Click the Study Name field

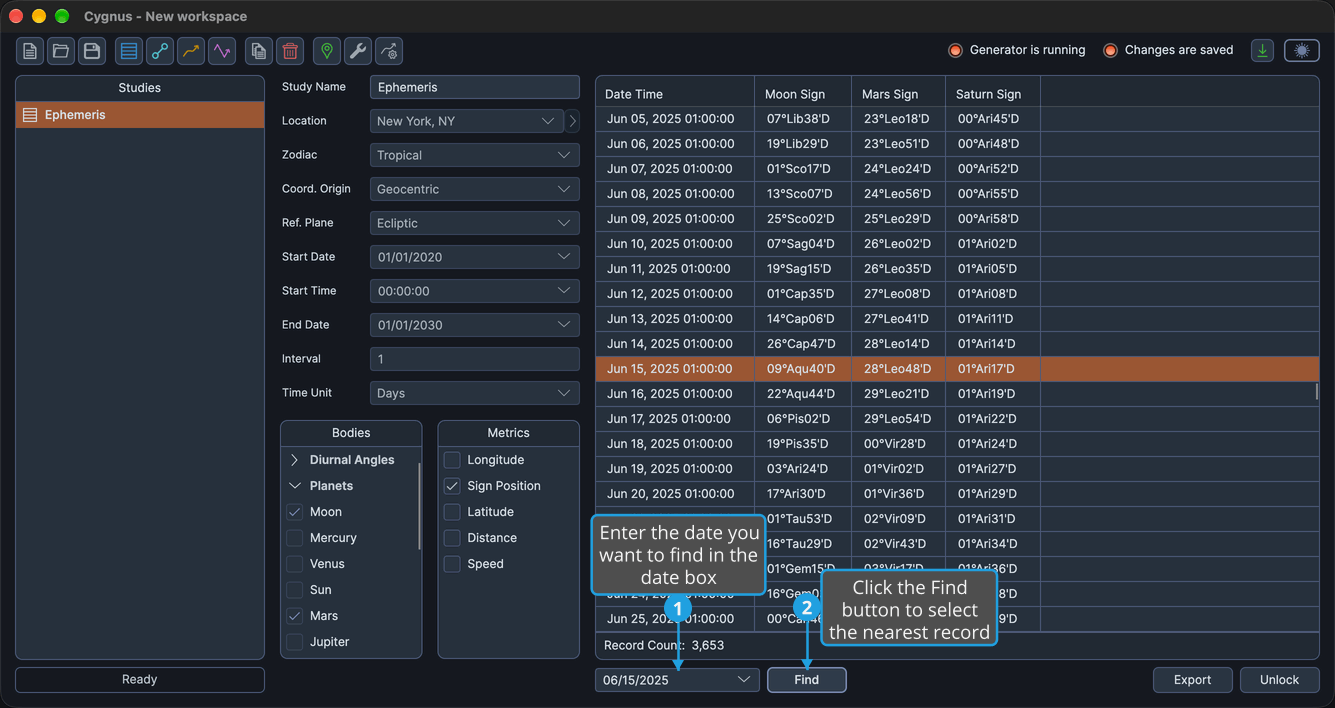pos(475,87)
